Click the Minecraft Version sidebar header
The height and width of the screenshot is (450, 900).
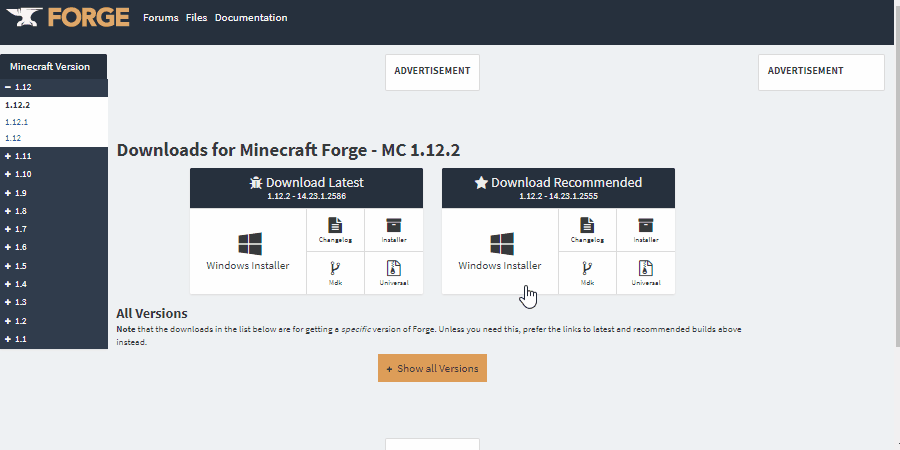pos(53,67)
